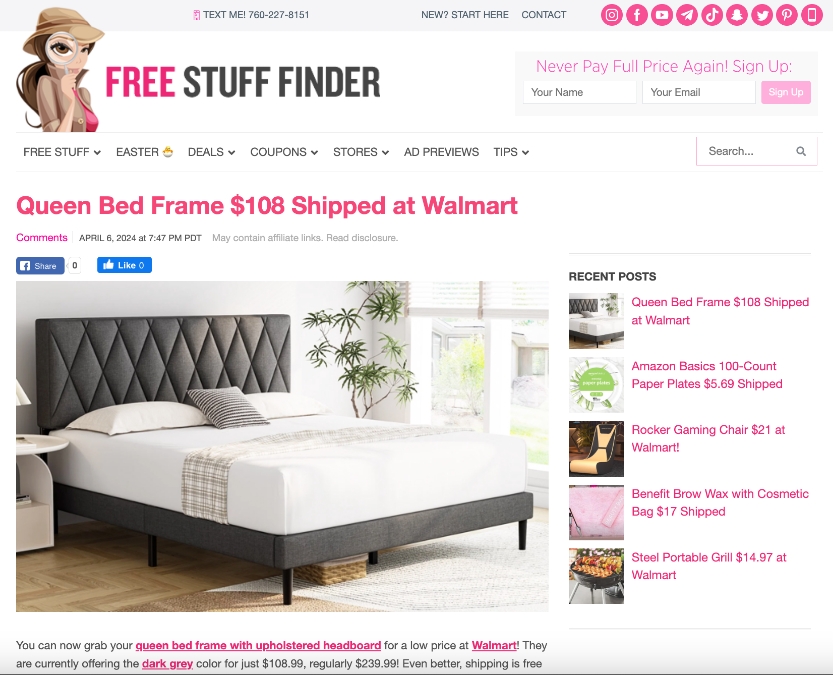Image resolution: width=835 pixels, height=675 pixels.
Task: Expand the Free Stuff menu
Action: tap(62, 152)
